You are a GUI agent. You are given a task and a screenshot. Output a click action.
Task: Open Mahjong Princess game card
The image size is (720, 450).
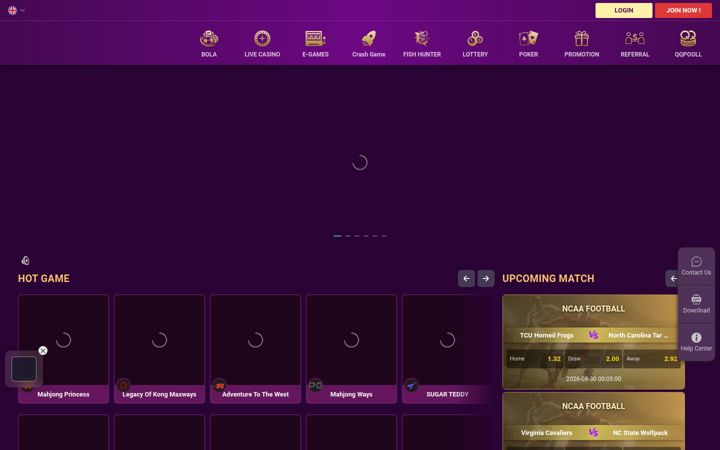coord(63,349)
